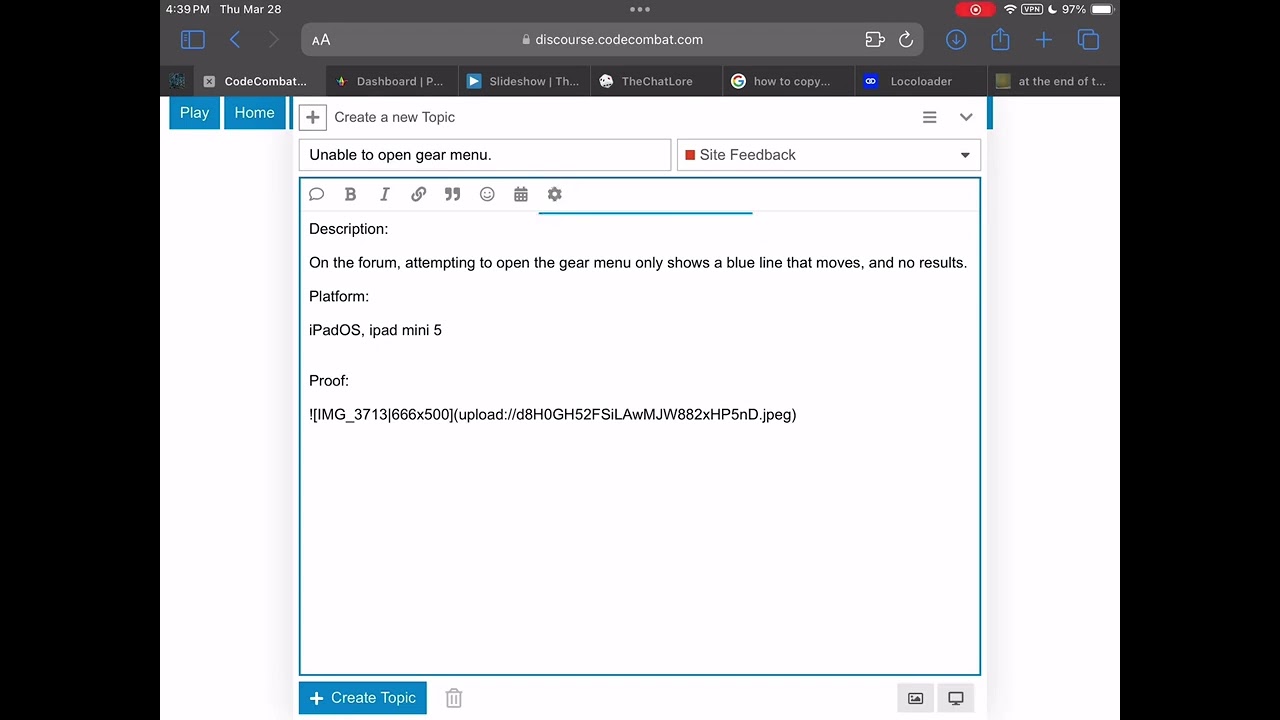1280x720 pixels.
Task: Open the emoji picker
Action: [x=487, y=195]
